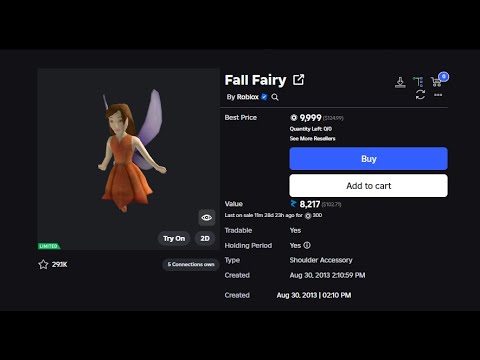480x360 pixels.
Task: Switch the preview to 2D
Action: (205, 238)
